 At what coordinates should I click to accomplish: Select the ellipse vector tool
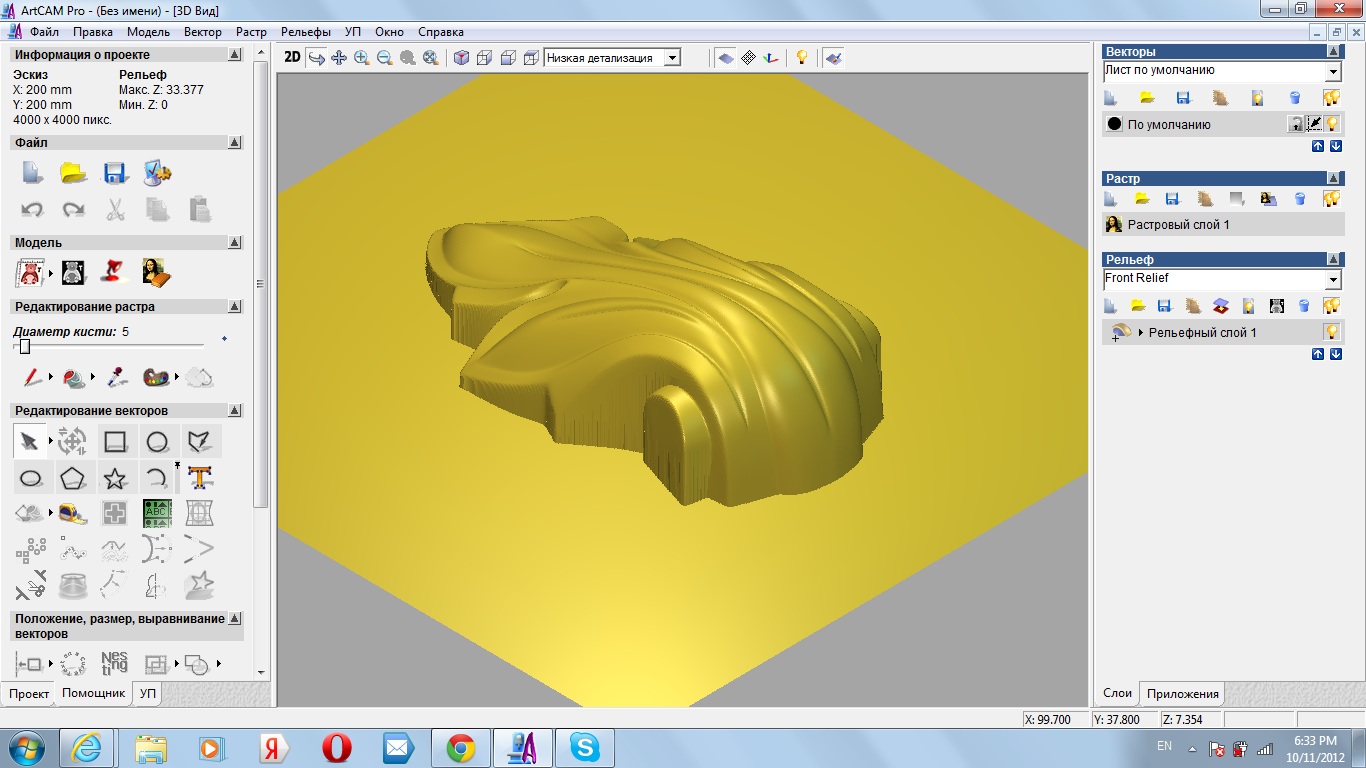[x=30, y=478]
